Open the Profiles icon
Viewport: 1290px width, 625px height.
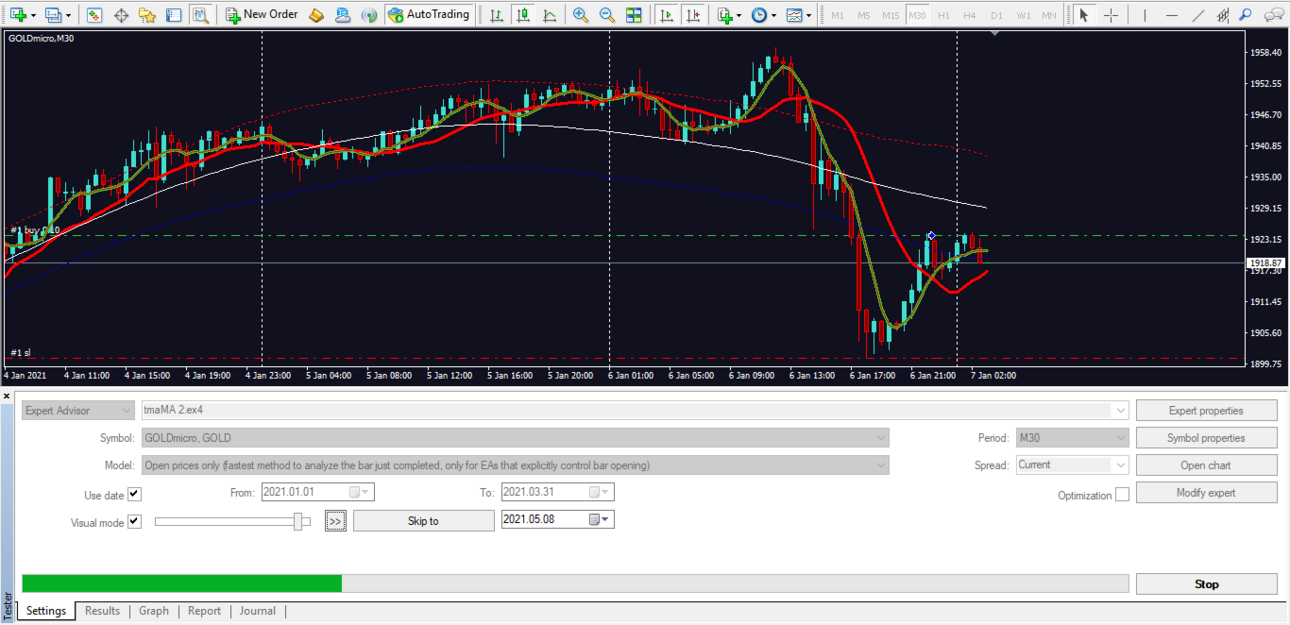click(53, 15)
